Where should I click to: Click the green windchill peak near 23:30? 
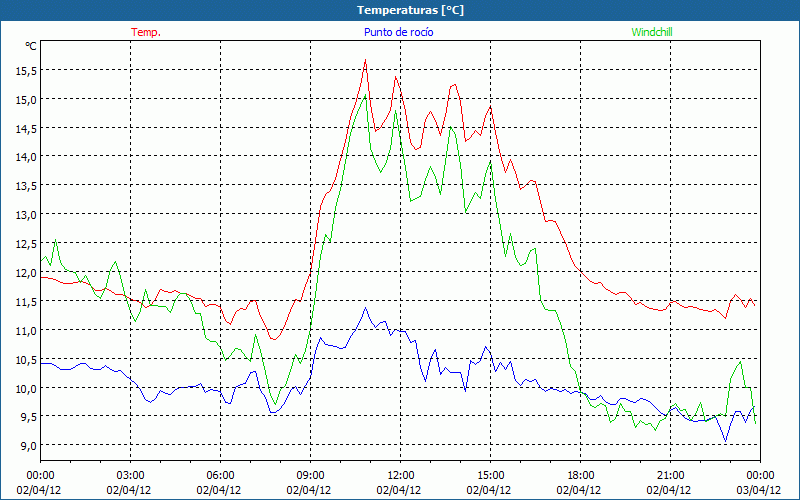tap(740, 362)
